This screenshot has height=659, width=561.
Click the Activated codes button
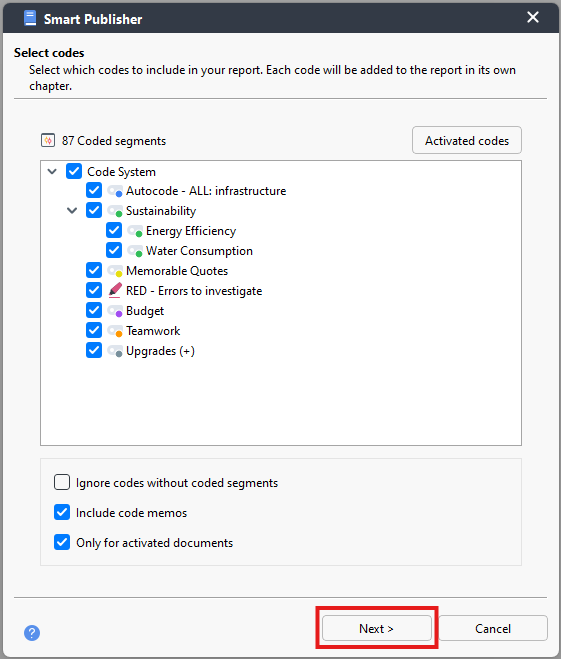click(x=467, y=140)
